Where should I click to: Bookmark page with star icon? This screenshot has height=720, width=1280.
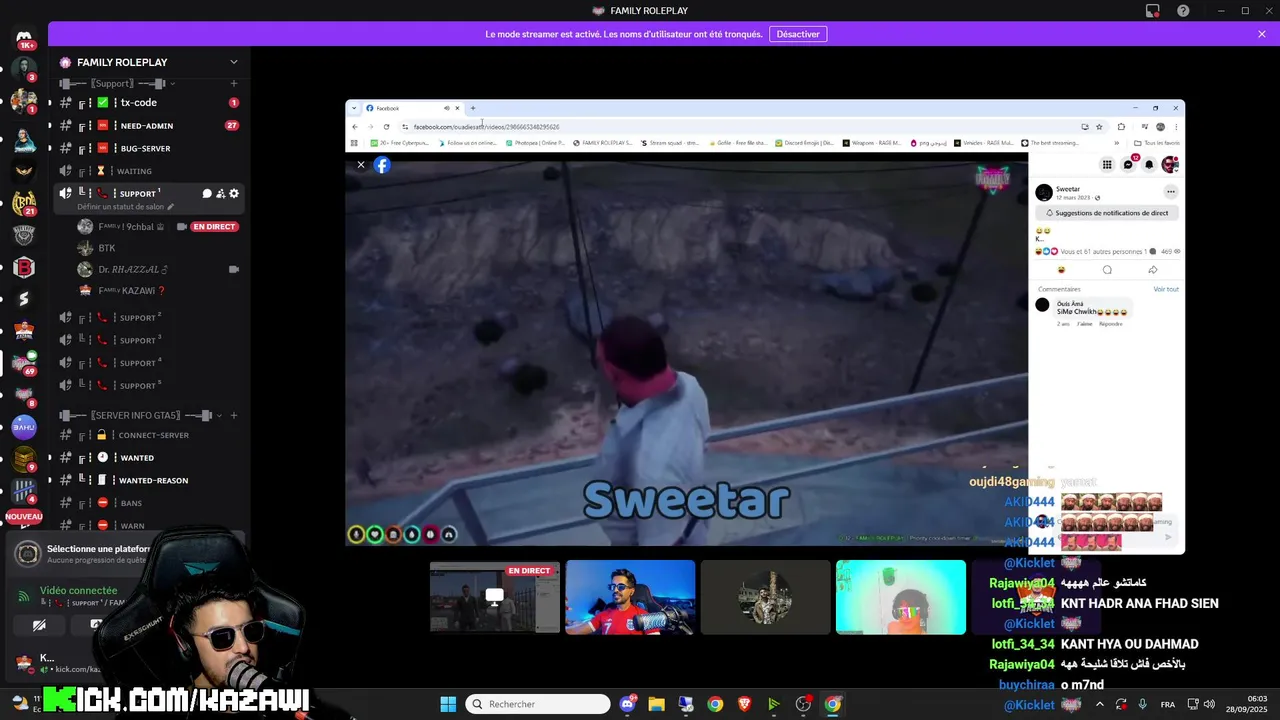tap(1099, 127)
